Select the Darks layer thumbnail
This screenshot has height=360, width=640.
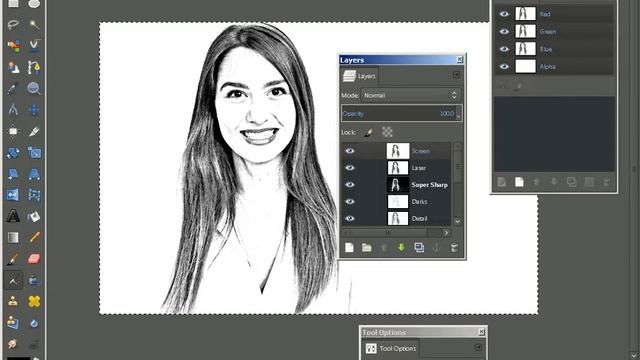coord(398,201)
